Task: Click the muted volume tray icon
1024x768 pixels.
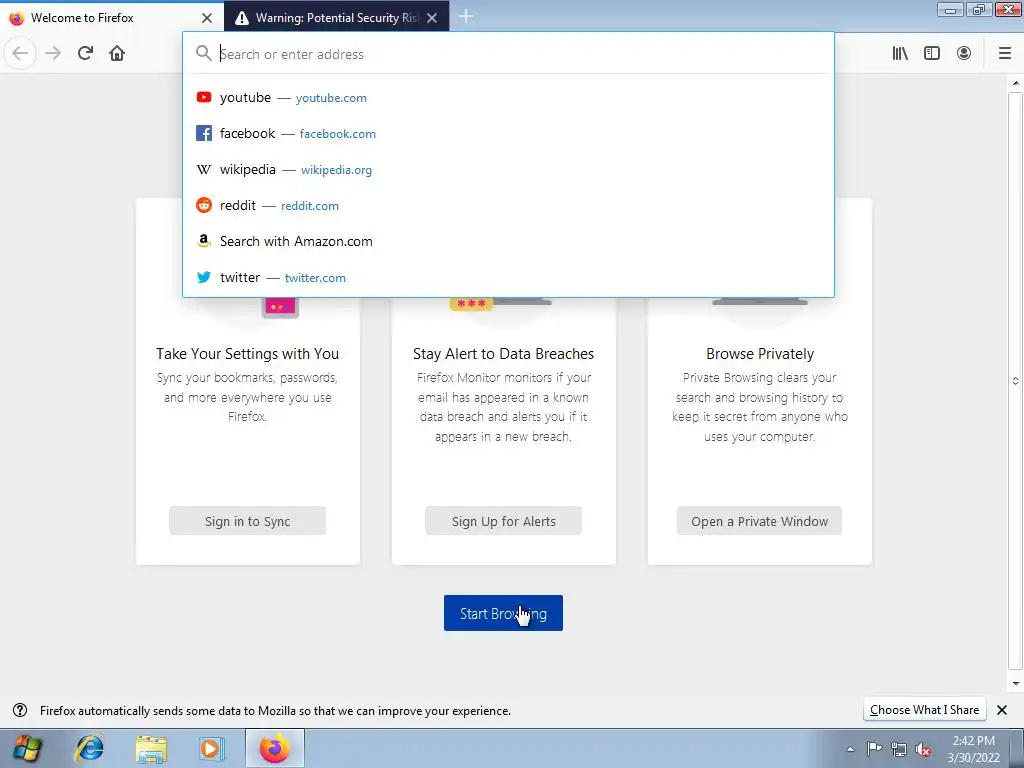Action: click(x=923, y=749)
